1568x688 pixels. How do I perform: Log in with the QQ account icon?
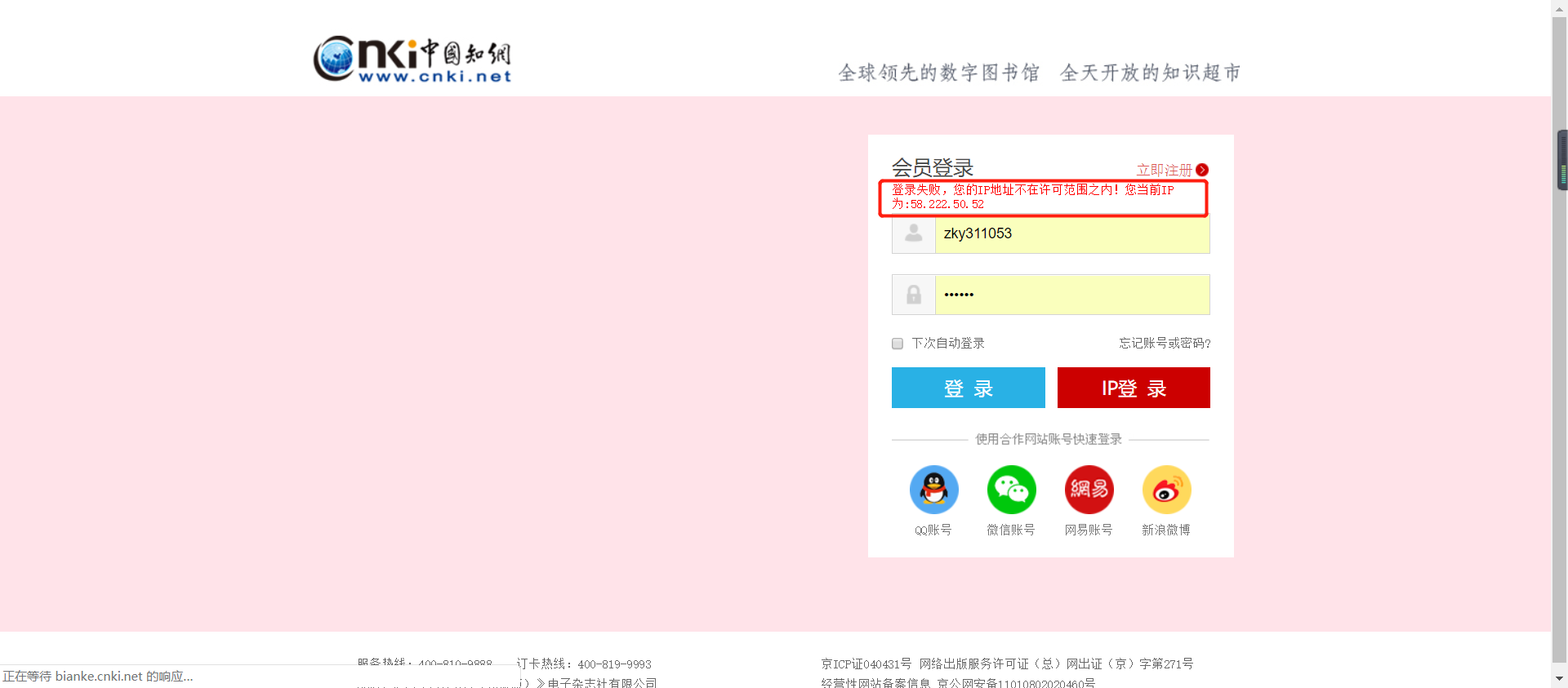click(x=933, y=490)
